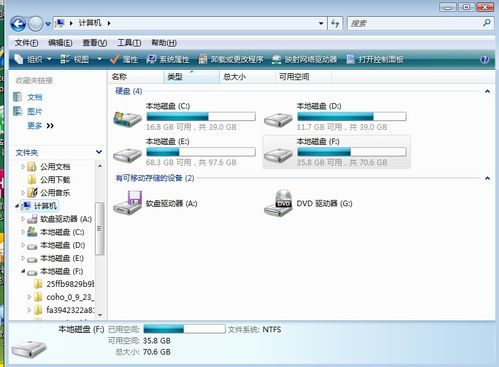Collapse the 文件夹 pane chevron

(x=99, y=152)
